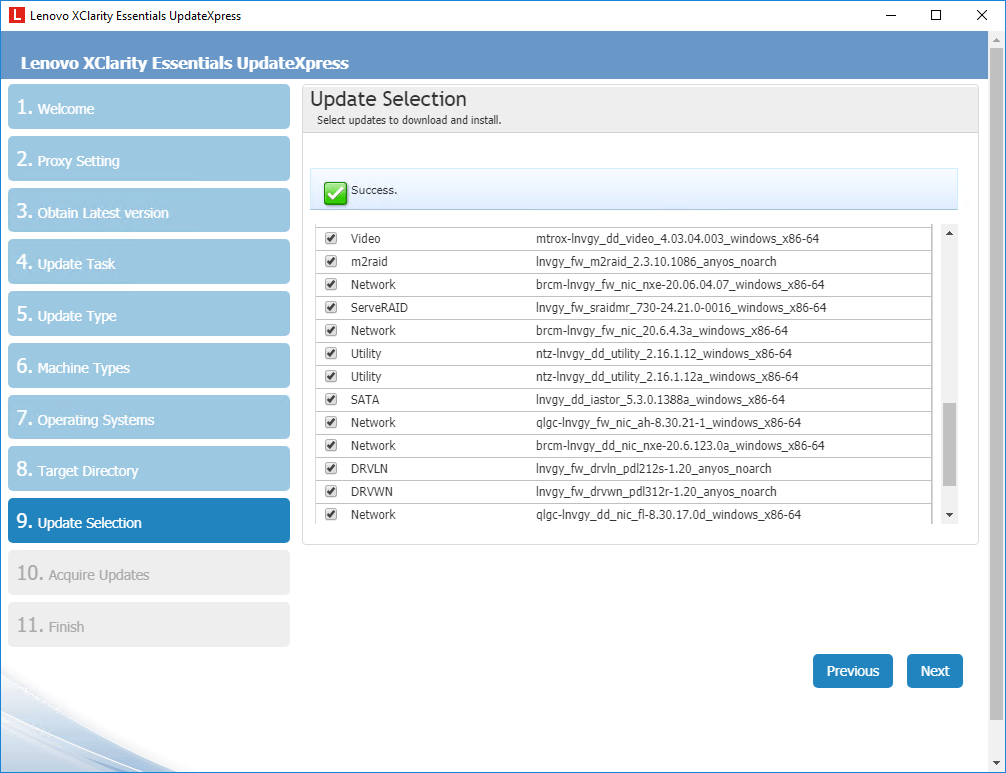Click the Success. status message text
1006x773 pixels.
pyautogui.click(x=374, y=191)
